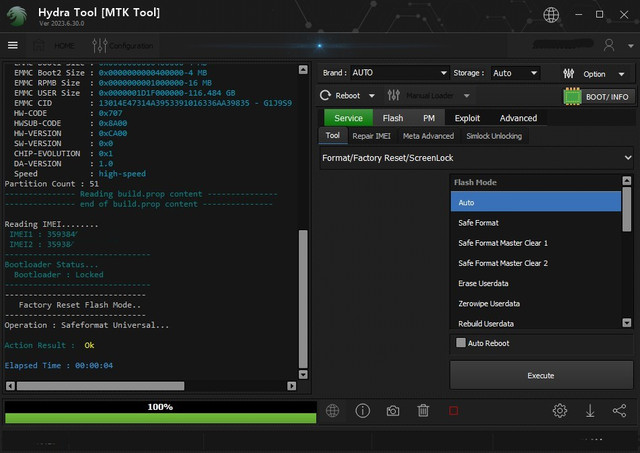Click the log scroll-down arrow

(x=303, y=374)
